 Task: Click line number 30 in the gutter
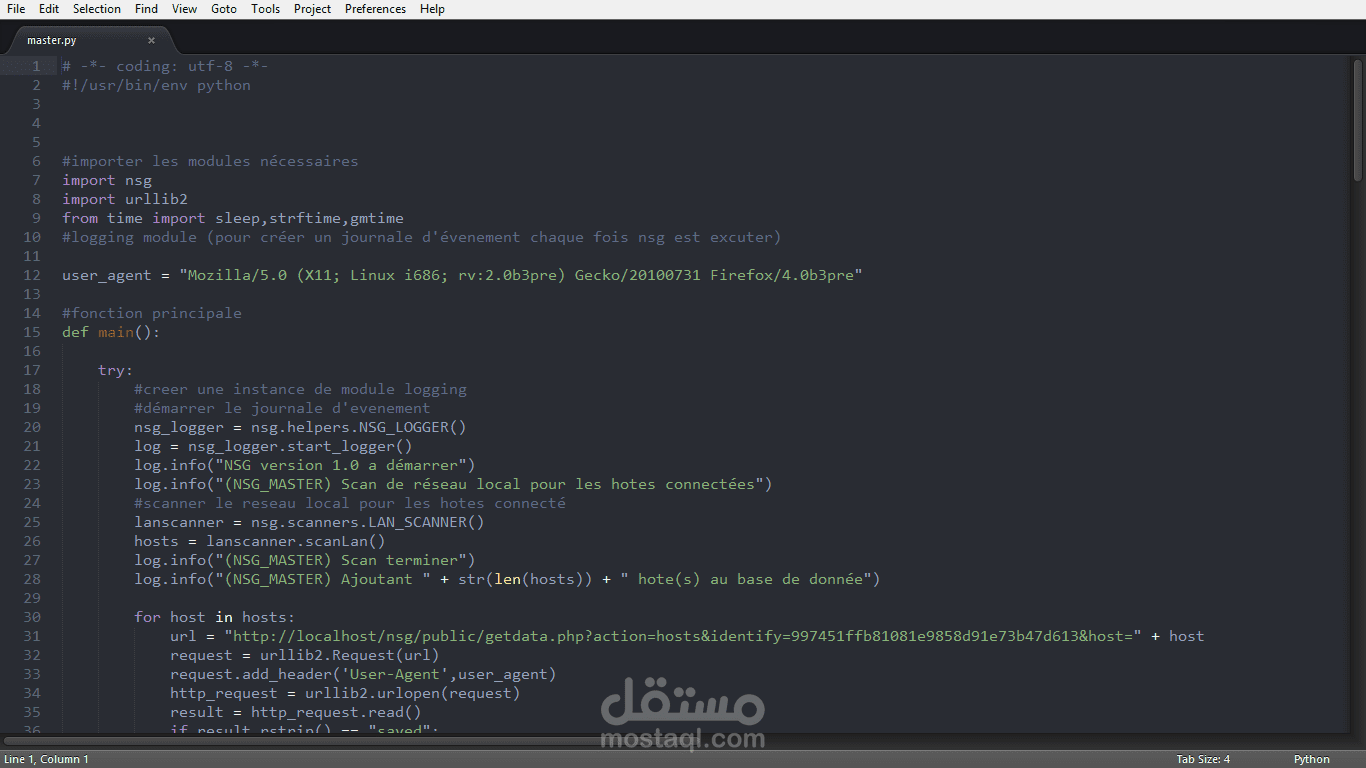(x=33, y=617)
